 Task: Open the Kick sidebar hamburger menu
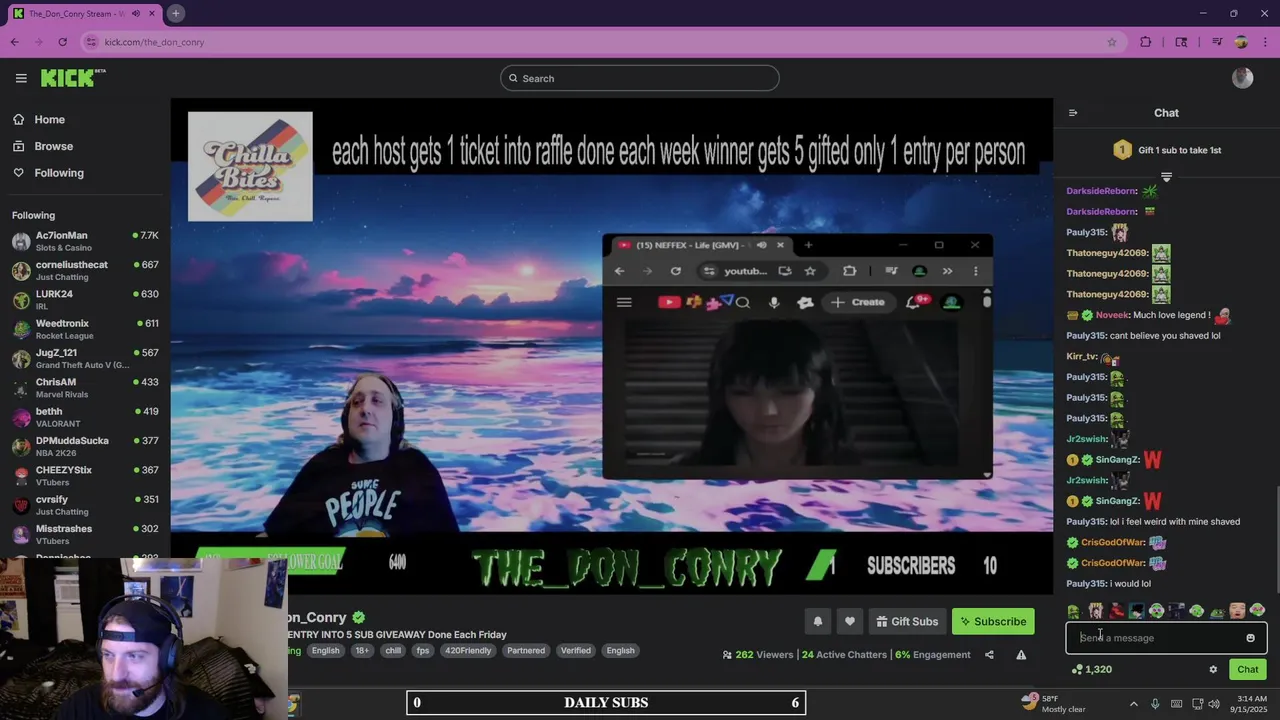coord(21,78)
